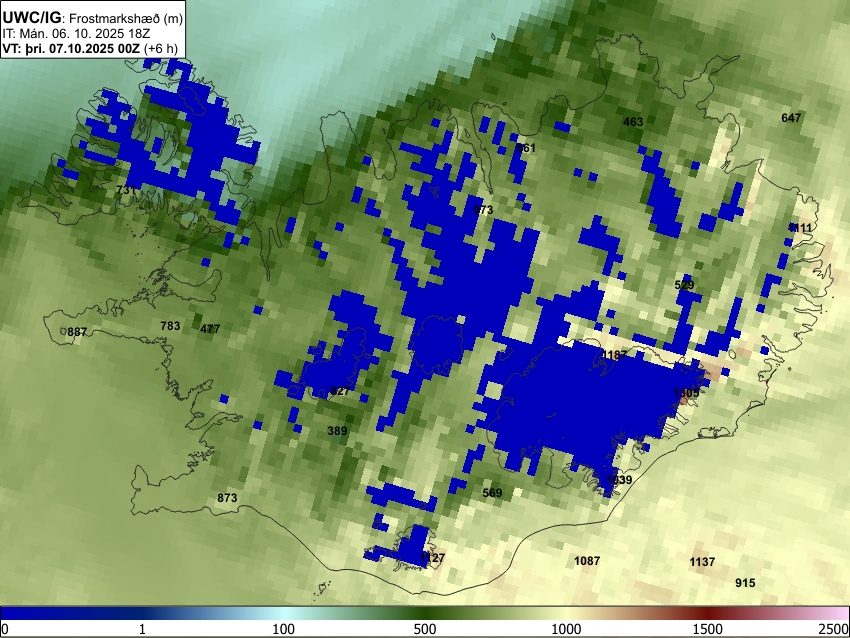Click the map value 1187 north of Vatnajökull

click(x=614, y=355)
